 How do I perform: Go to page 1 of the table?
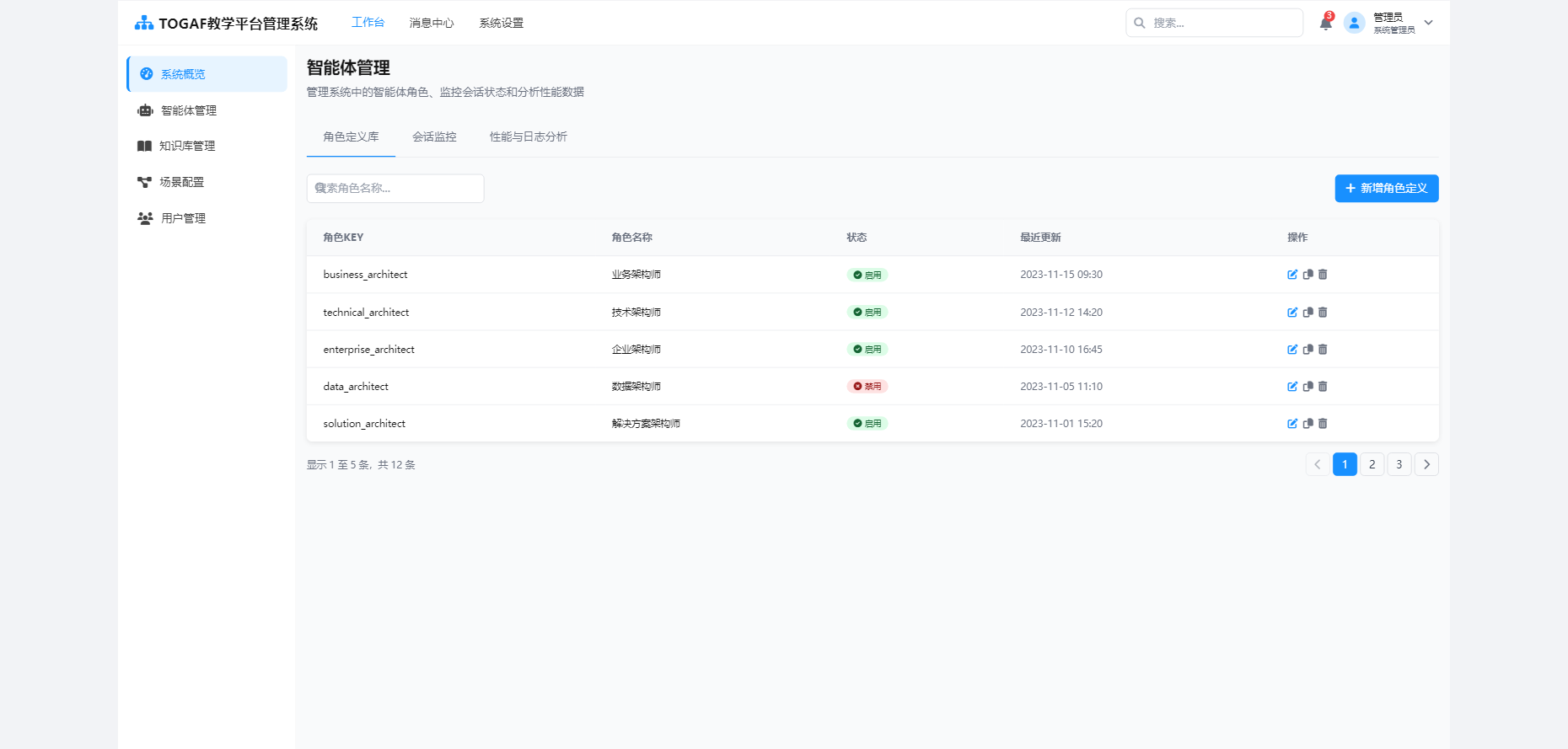[1345, 464]
